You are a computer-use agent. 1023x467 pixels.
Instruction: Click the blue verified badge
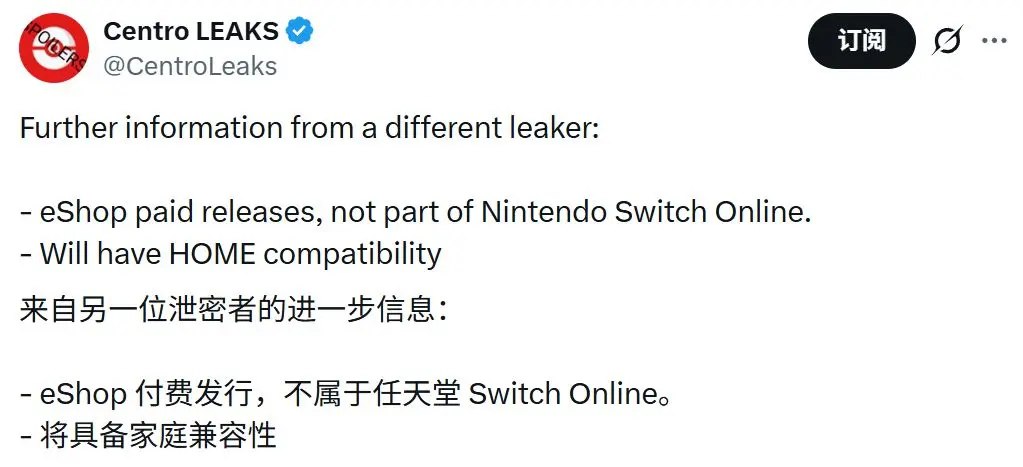301,31
